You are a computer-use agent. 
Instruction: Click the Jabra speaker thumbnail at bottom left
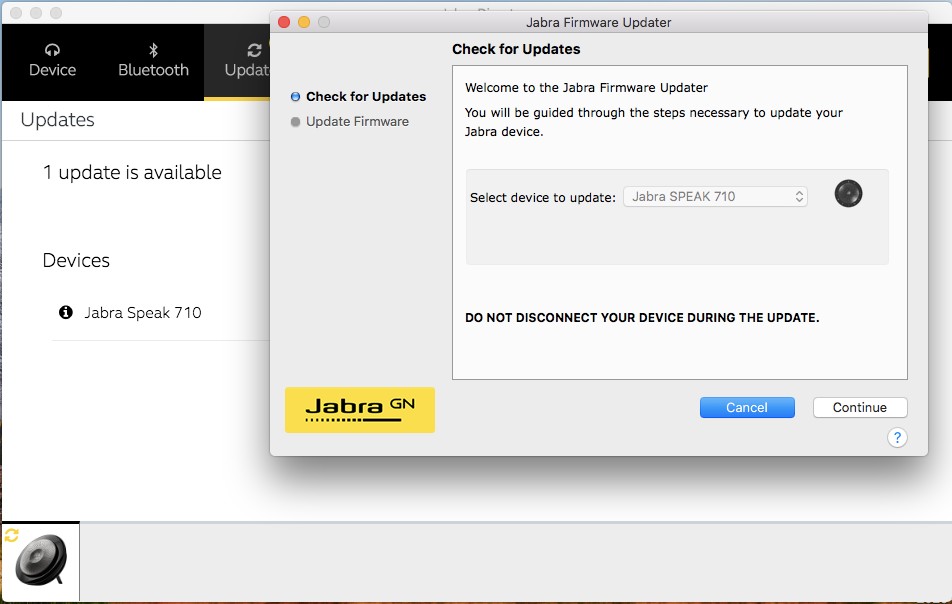click(41, 561)
